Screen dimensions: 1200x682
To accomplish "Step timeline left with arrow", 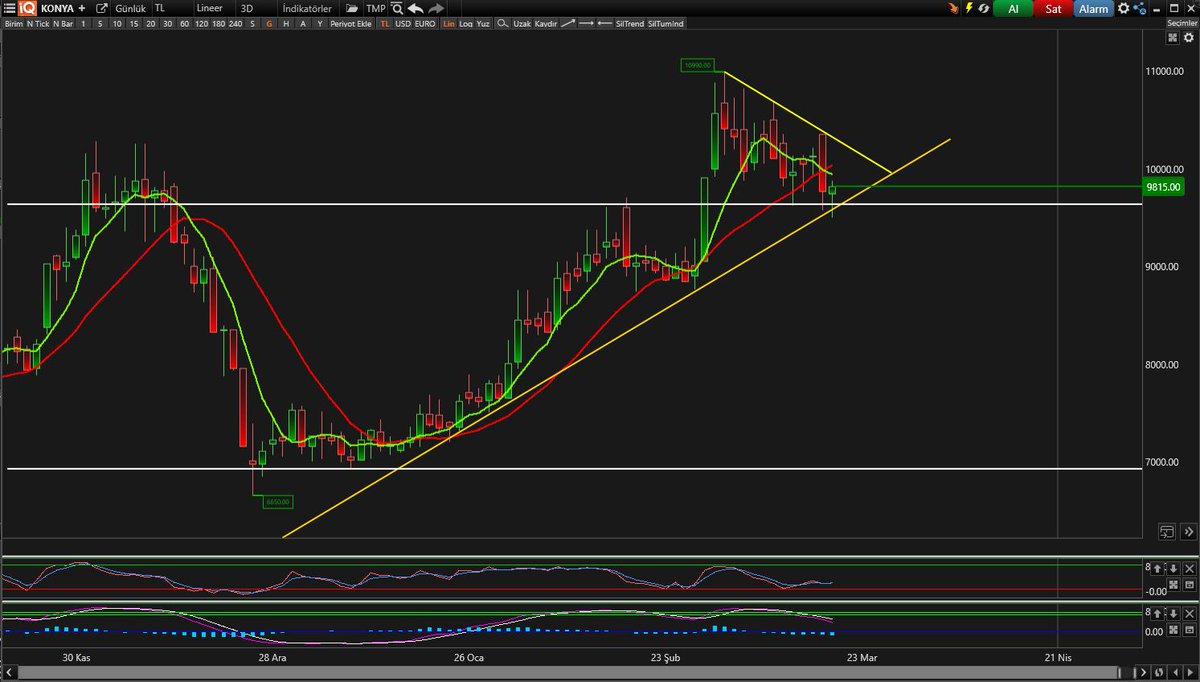I will point(1175,672).
